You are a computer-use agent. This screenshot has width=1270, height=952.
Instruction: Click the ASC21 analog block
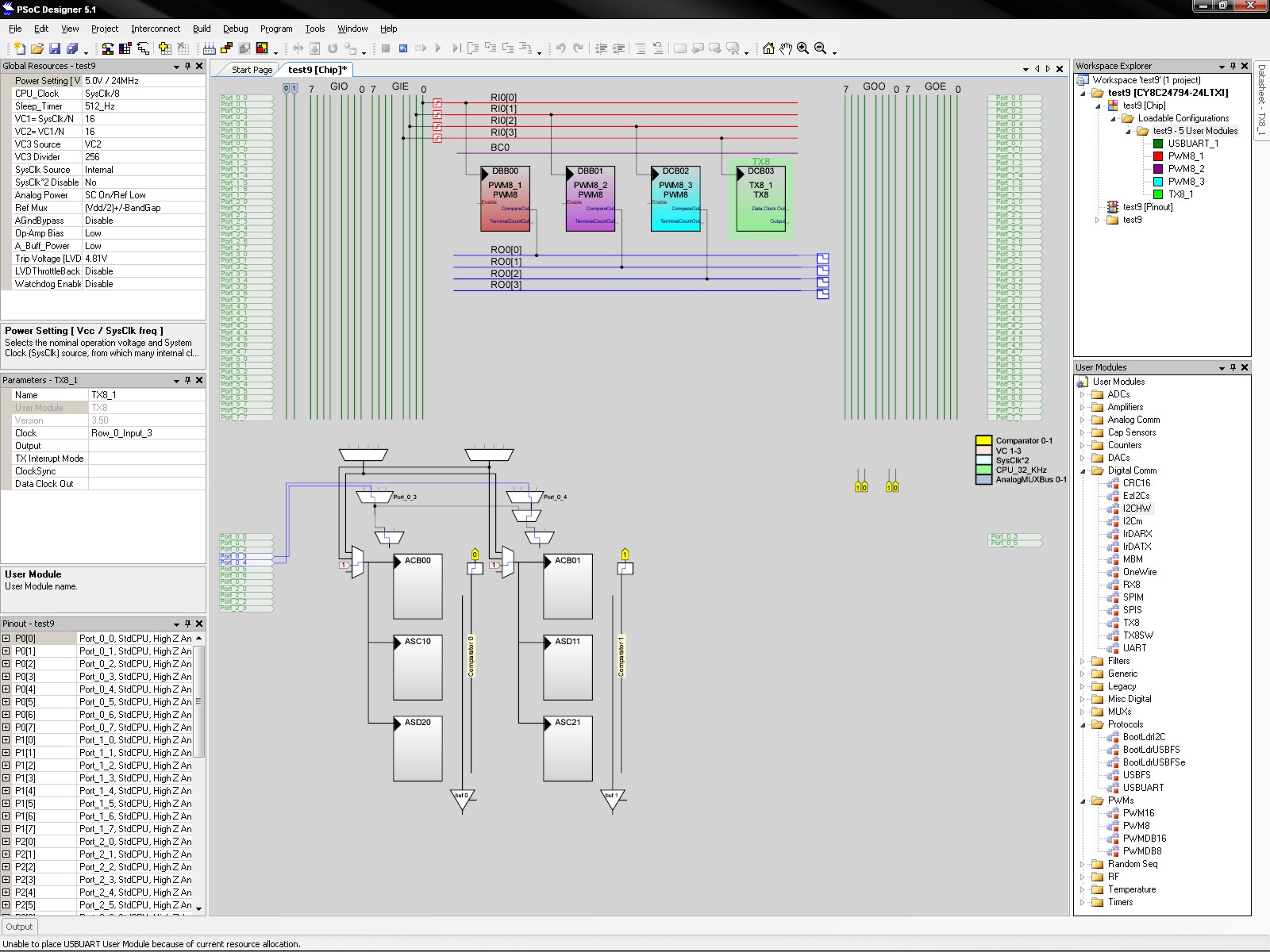pyautogui.click(x=568, y=749)
